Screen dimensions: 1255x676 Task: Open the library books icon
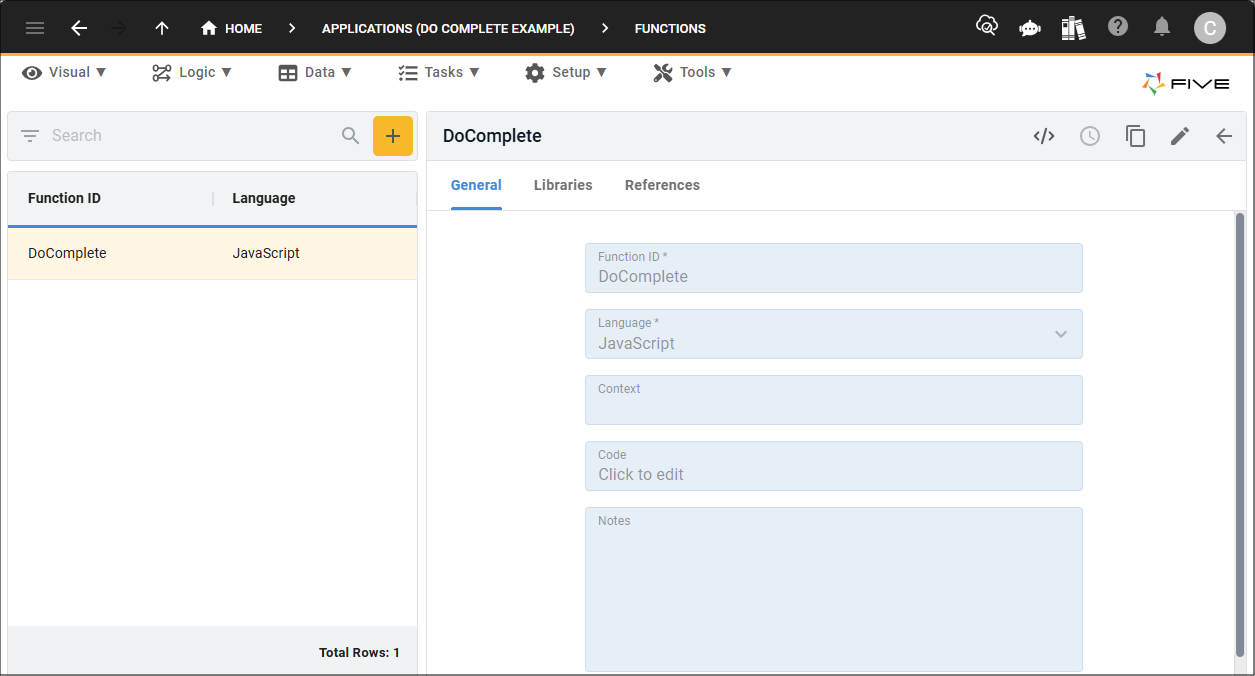tap(1074, 28)
